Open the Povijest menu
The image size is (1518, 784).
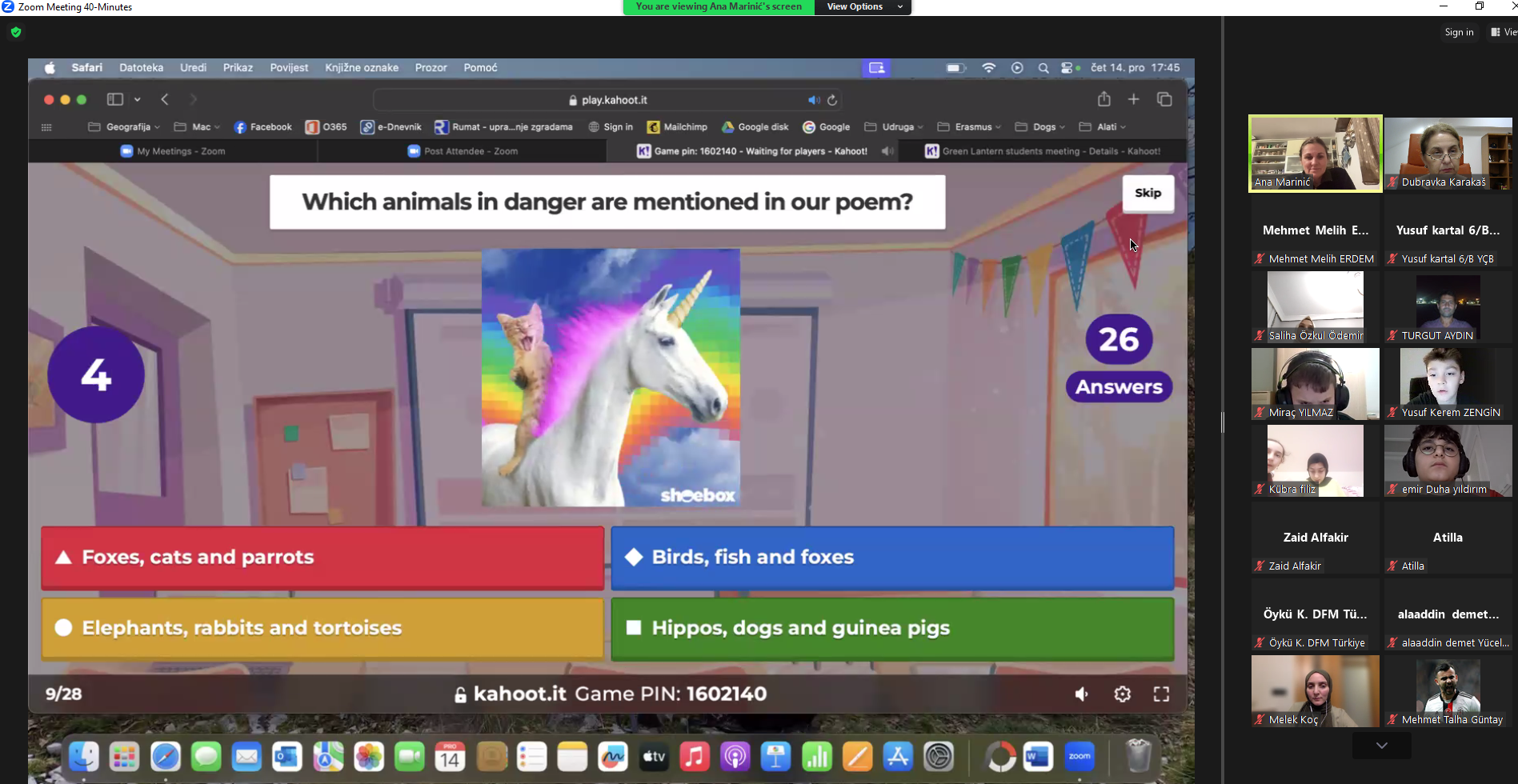click(289, 68)
